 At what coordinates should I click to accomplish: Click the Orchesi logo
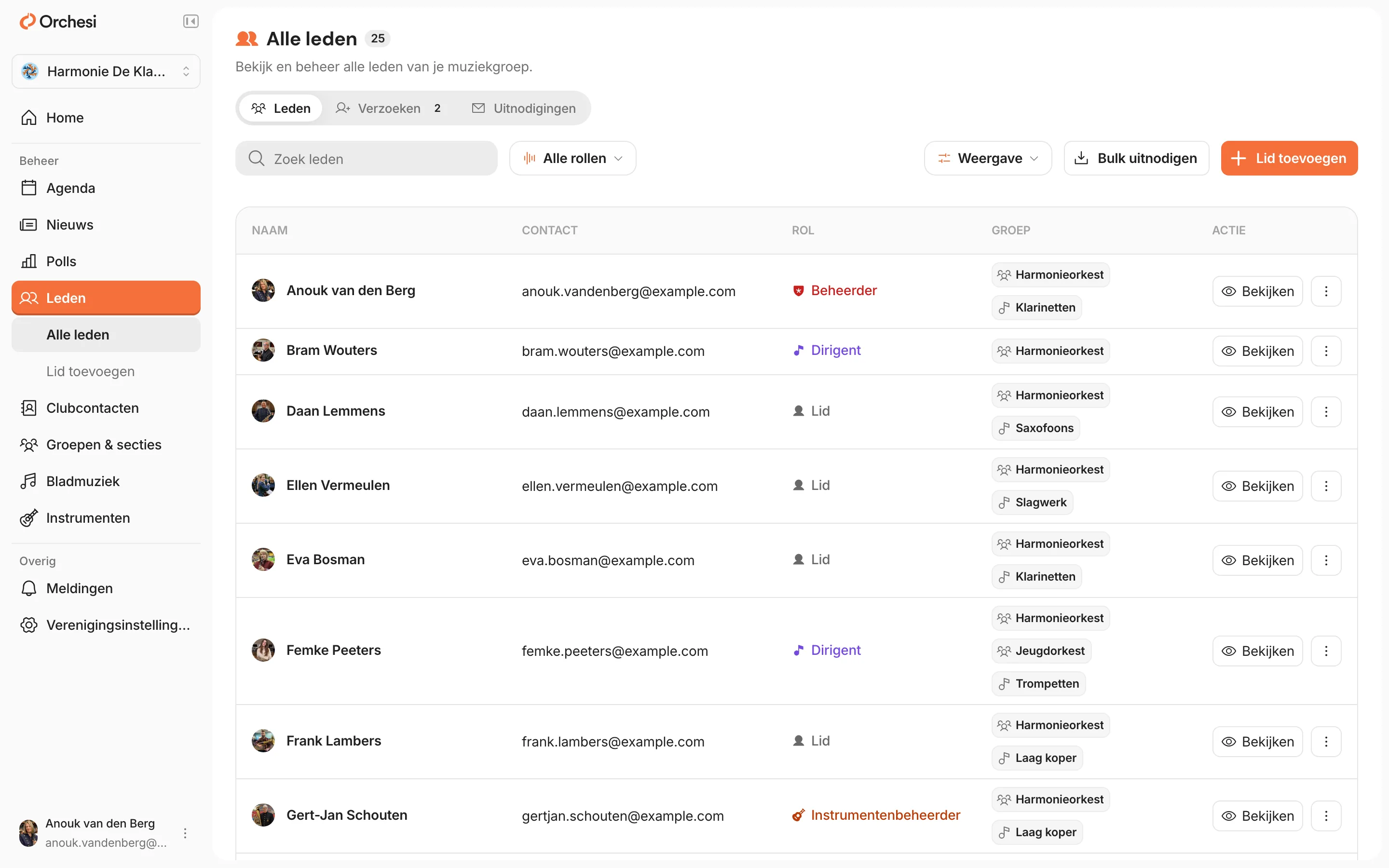(57, 22)
